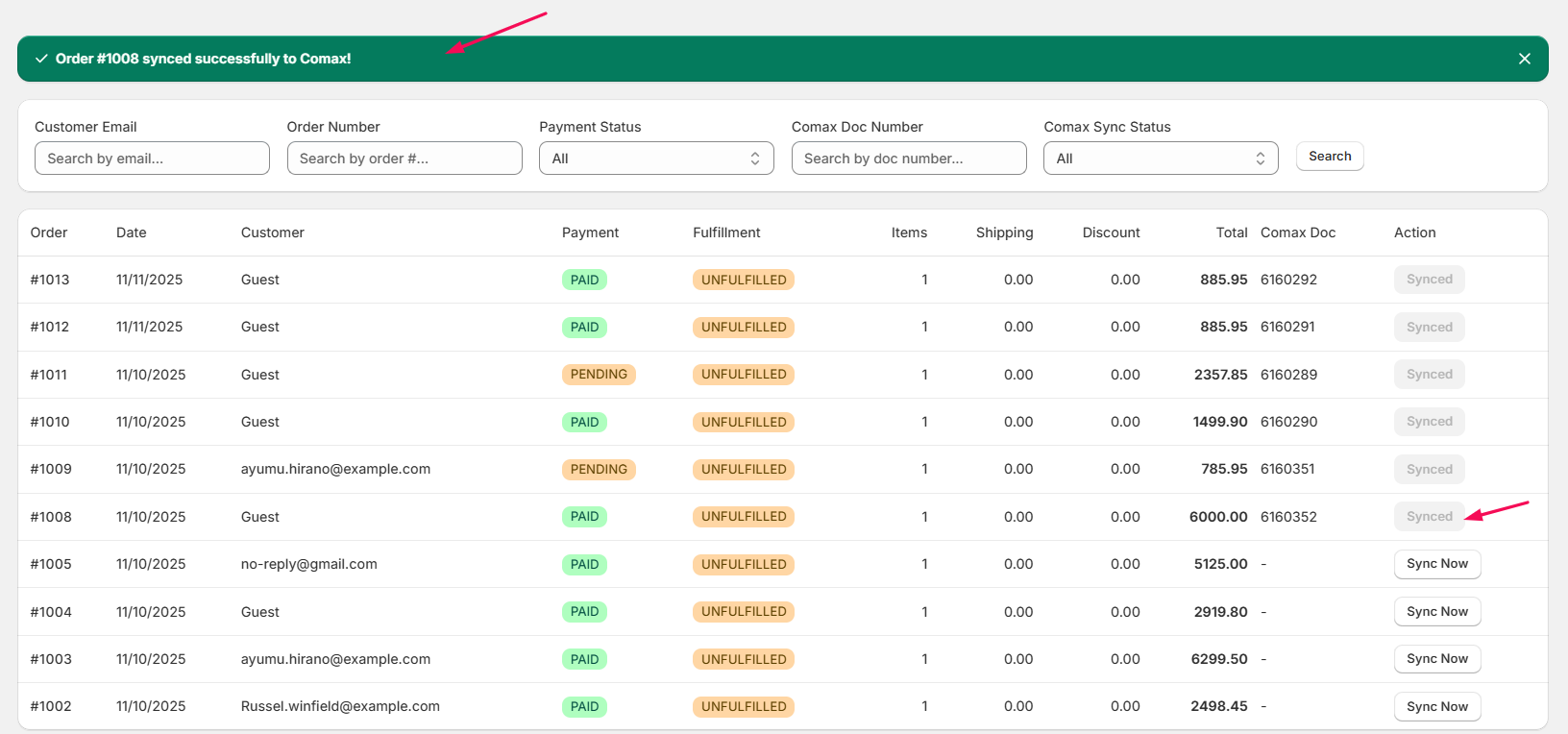Image resolution: width=1568 pixels, height=734 pixels.
Task: Click the PENDING badge on order #1011
Action: [x=599, y=375]
